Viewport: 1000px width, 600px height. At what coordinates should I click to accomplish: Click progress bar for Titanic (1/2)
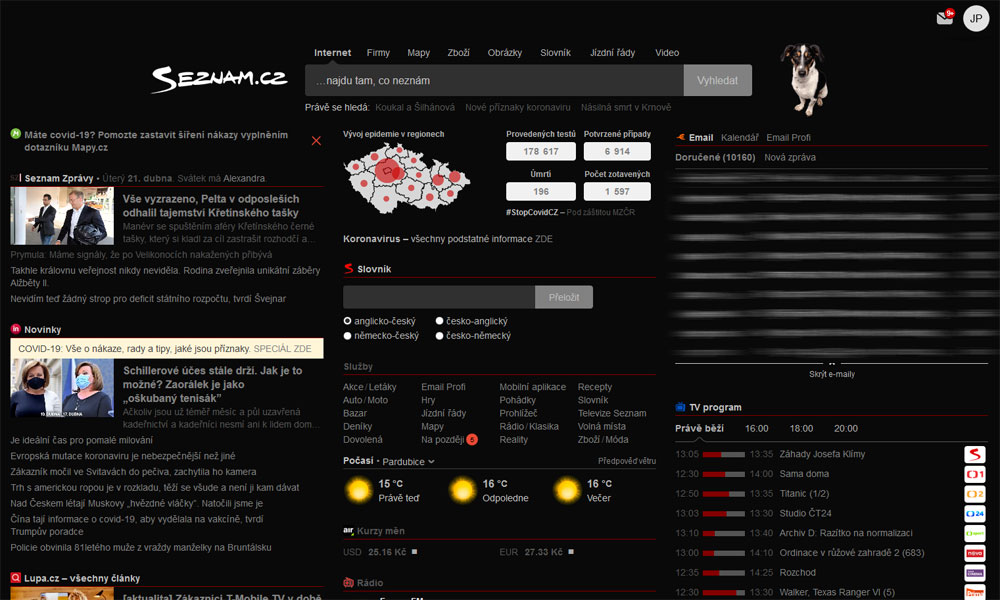(x=723, y=494)
